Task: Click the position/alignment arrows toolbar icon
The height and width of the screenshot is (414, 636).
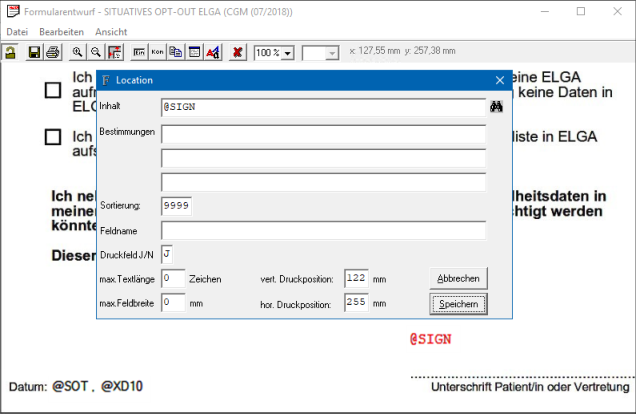Action: (x=115, y=52)
